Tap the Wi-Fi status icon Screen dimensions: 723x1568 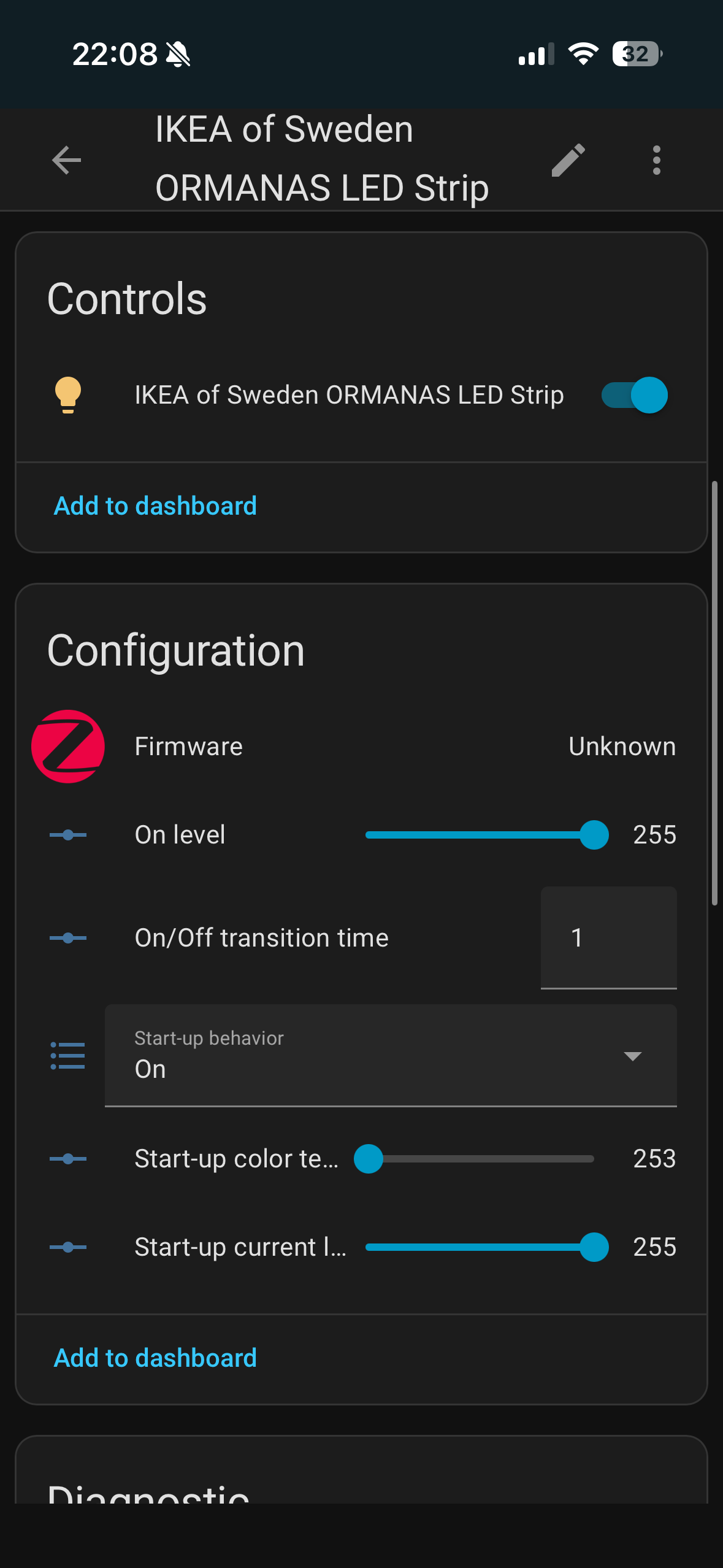pyautogui.click(x=583, y=54)
